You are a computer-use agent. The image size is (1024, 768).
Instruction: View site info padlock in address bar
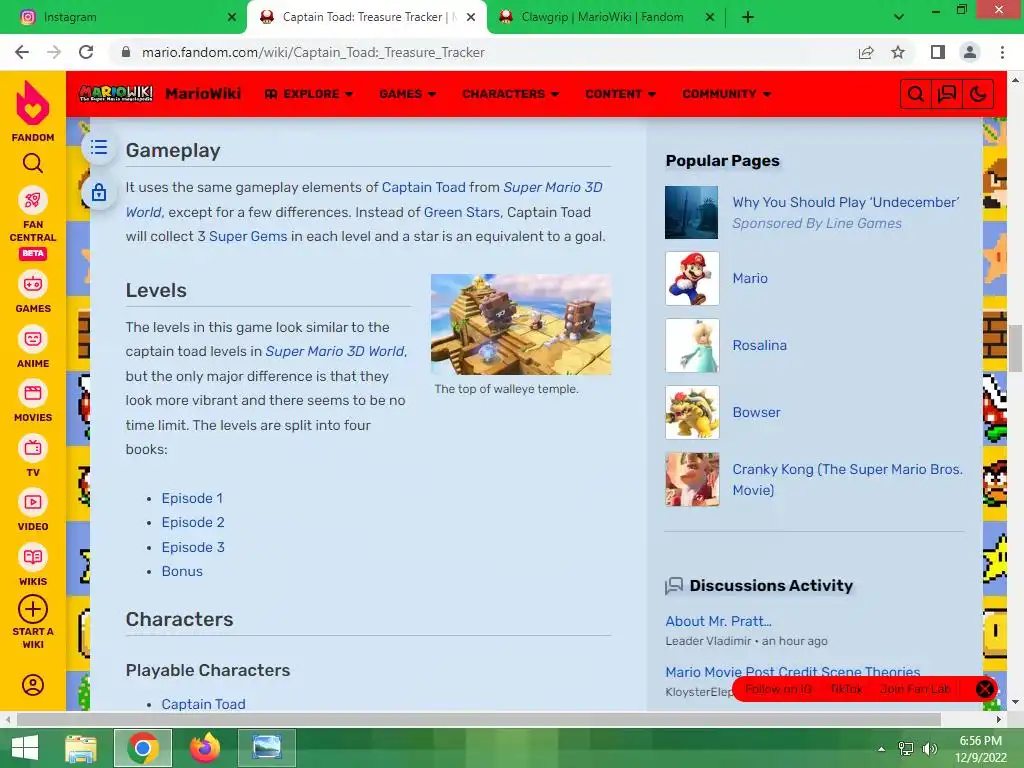pos(126,52)
